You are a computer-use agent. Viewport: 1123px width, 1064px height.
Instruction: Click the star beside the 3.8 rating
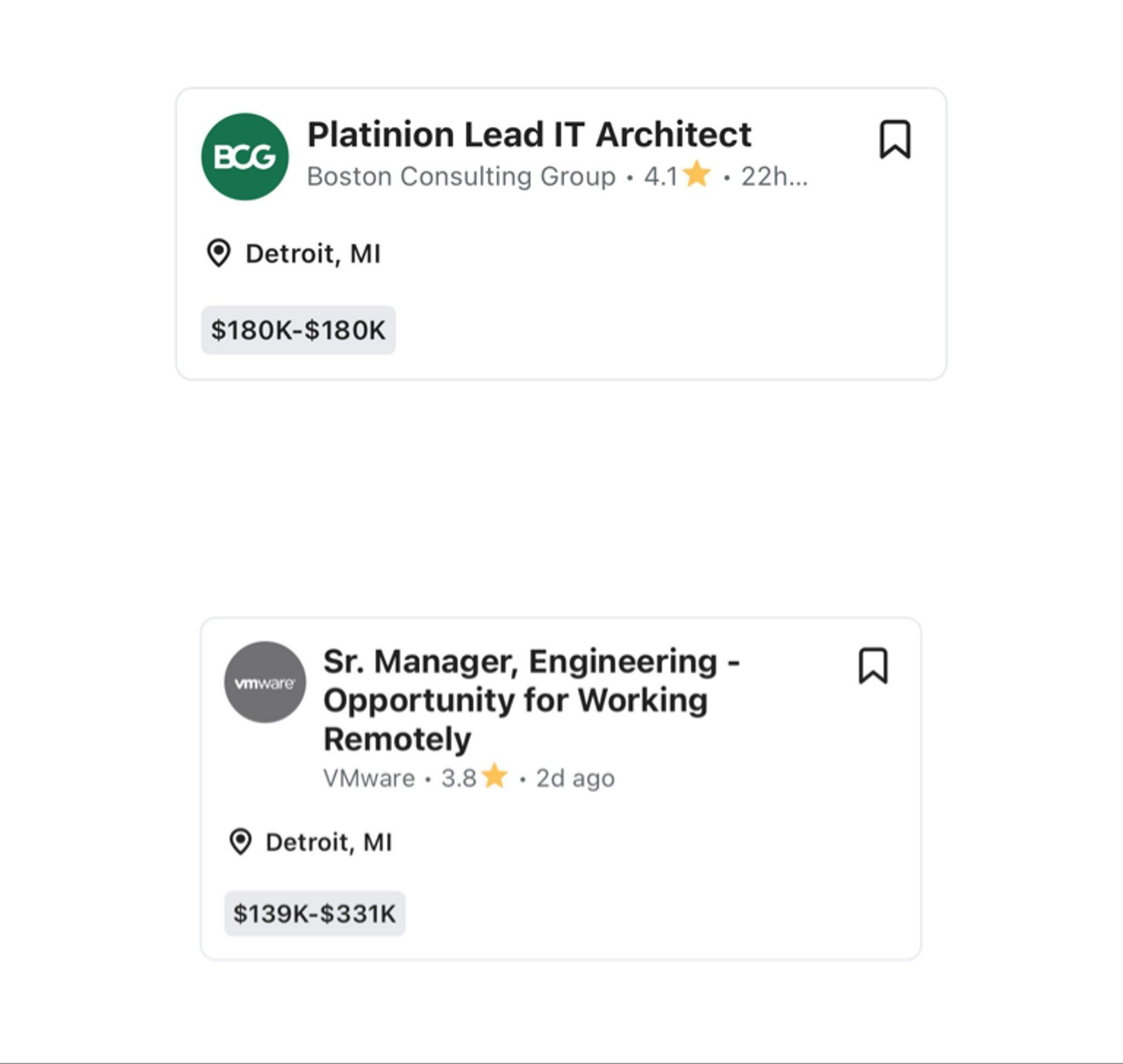495,776
